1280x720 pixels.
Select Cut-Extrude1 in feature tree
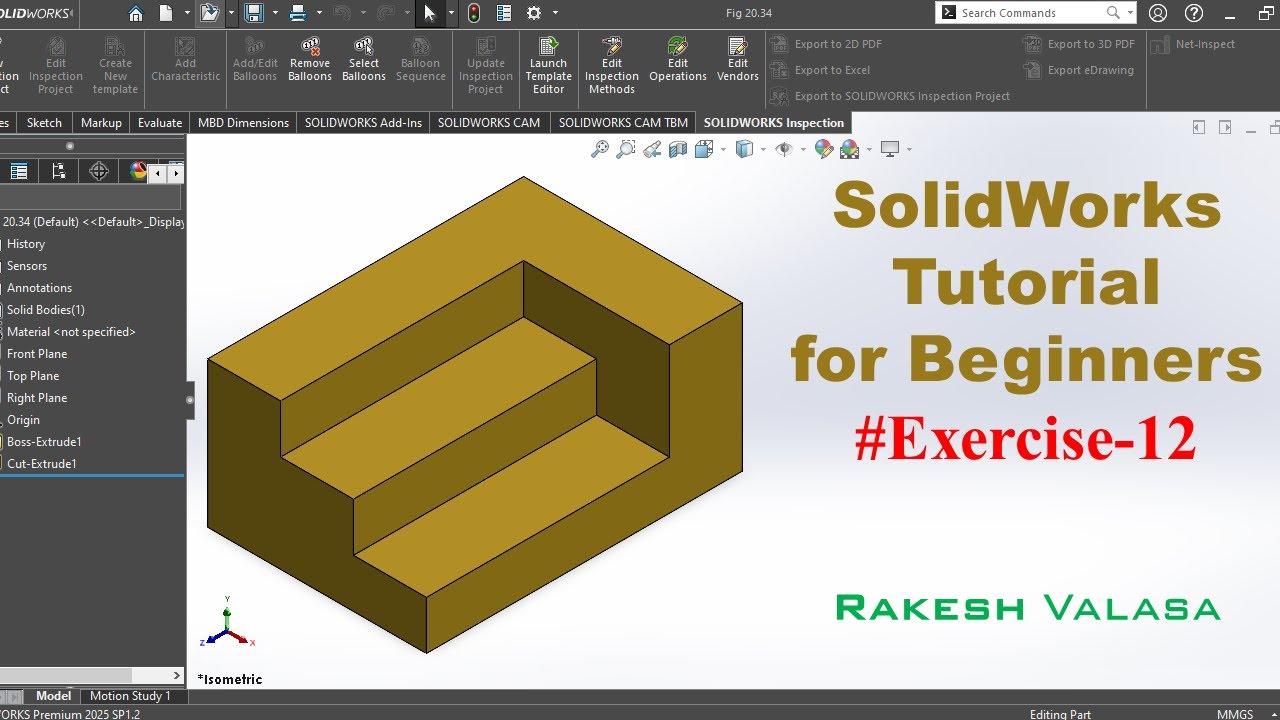[x=42, y=464]
